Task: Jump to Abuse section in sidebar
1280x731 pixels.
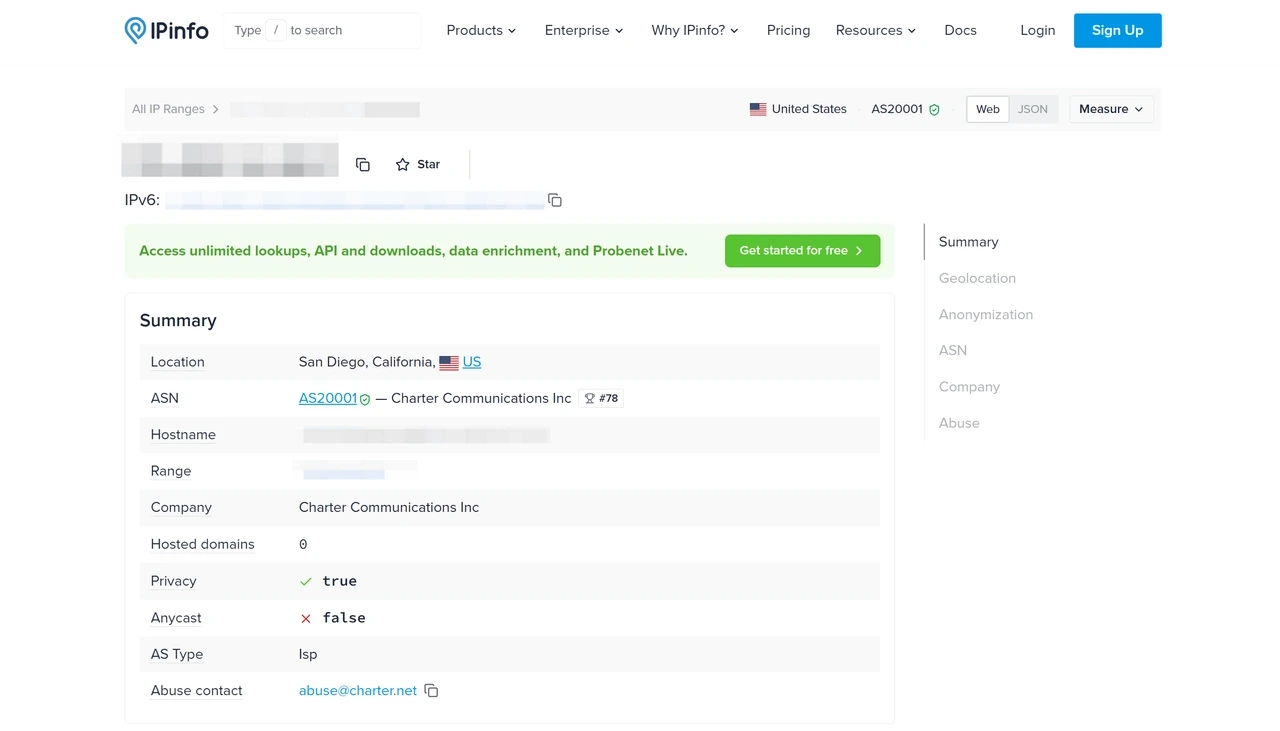Action: (959, 423)
